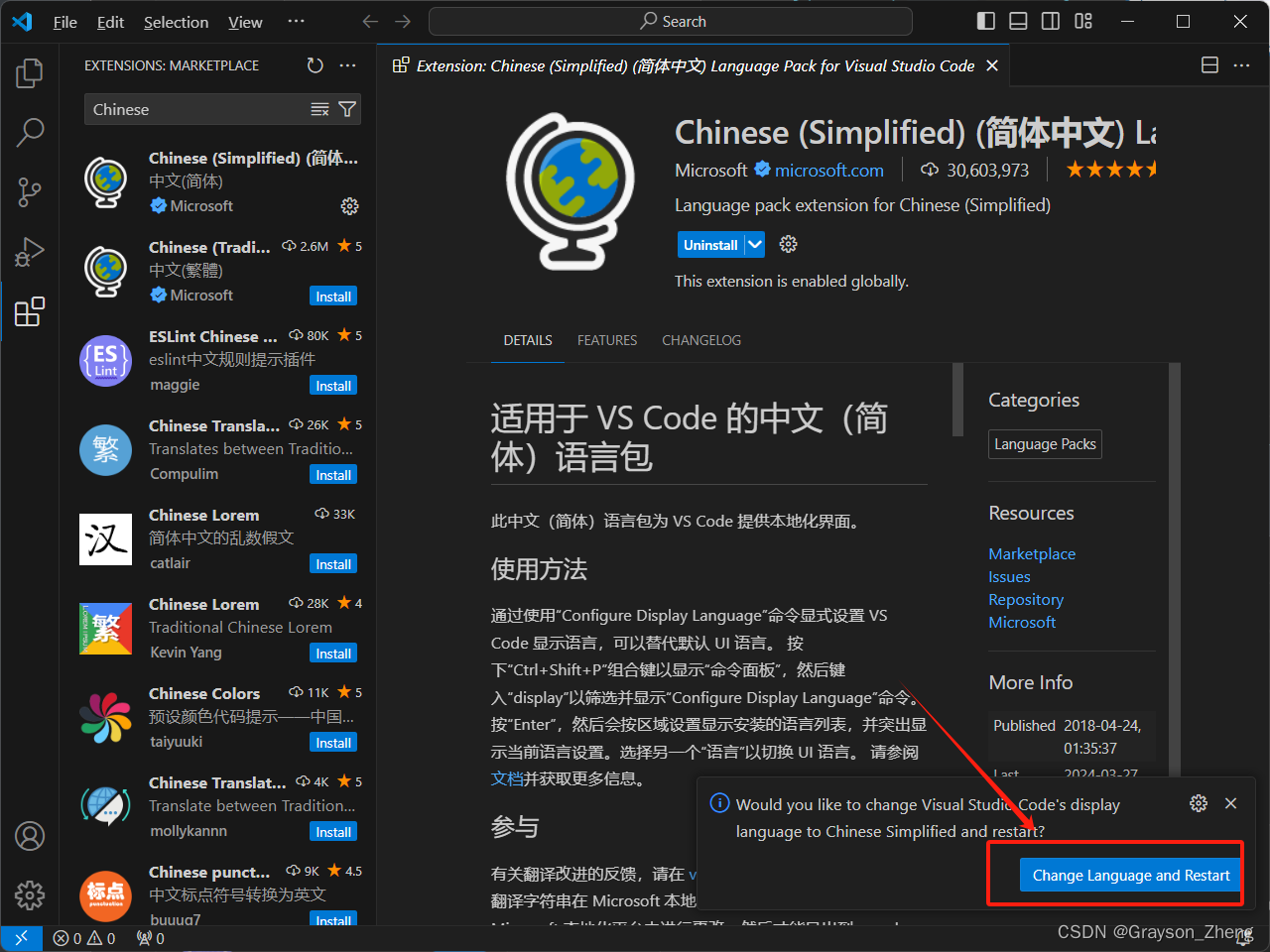Open the Edit menu
Viewport: 1270px width, 952px height.
pyautogui.click(x=110, y=22)
